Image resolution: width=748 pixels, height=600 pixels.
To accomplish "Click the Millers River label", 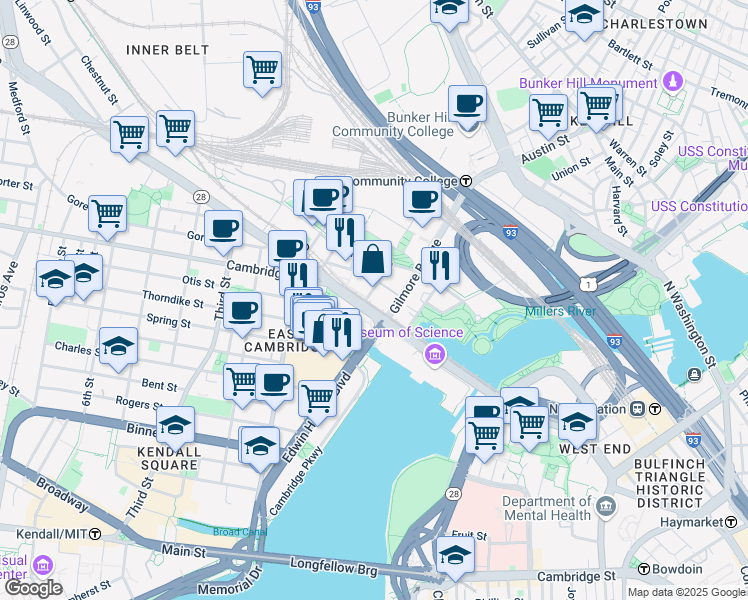I will click(561, 311).
